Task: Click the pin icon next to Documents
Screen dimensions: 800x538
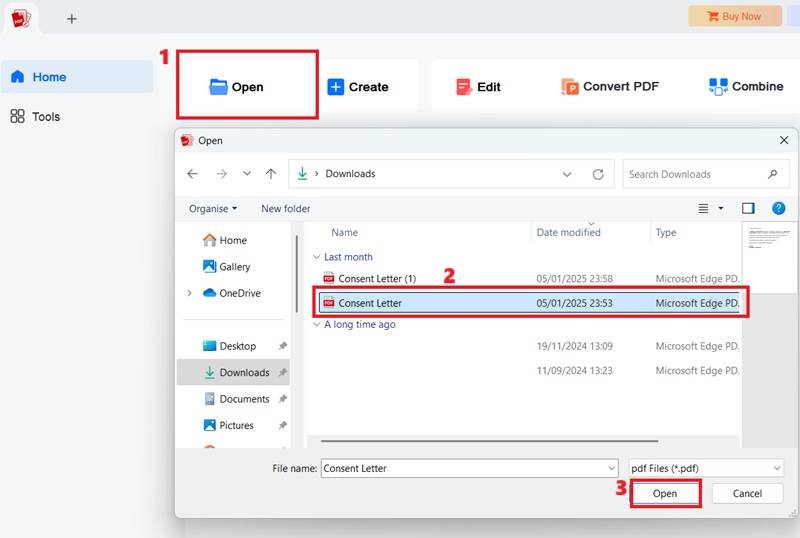Action: coord(283,399)
